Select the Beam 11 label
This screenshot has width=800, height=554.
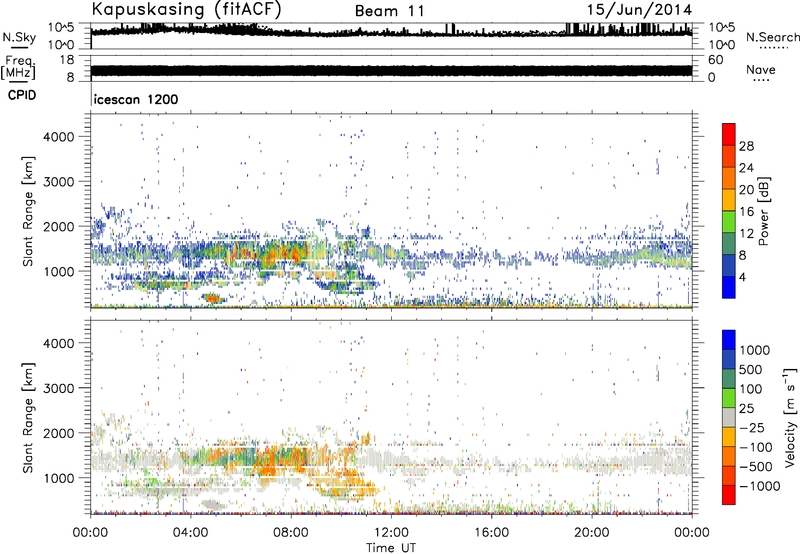390,11
